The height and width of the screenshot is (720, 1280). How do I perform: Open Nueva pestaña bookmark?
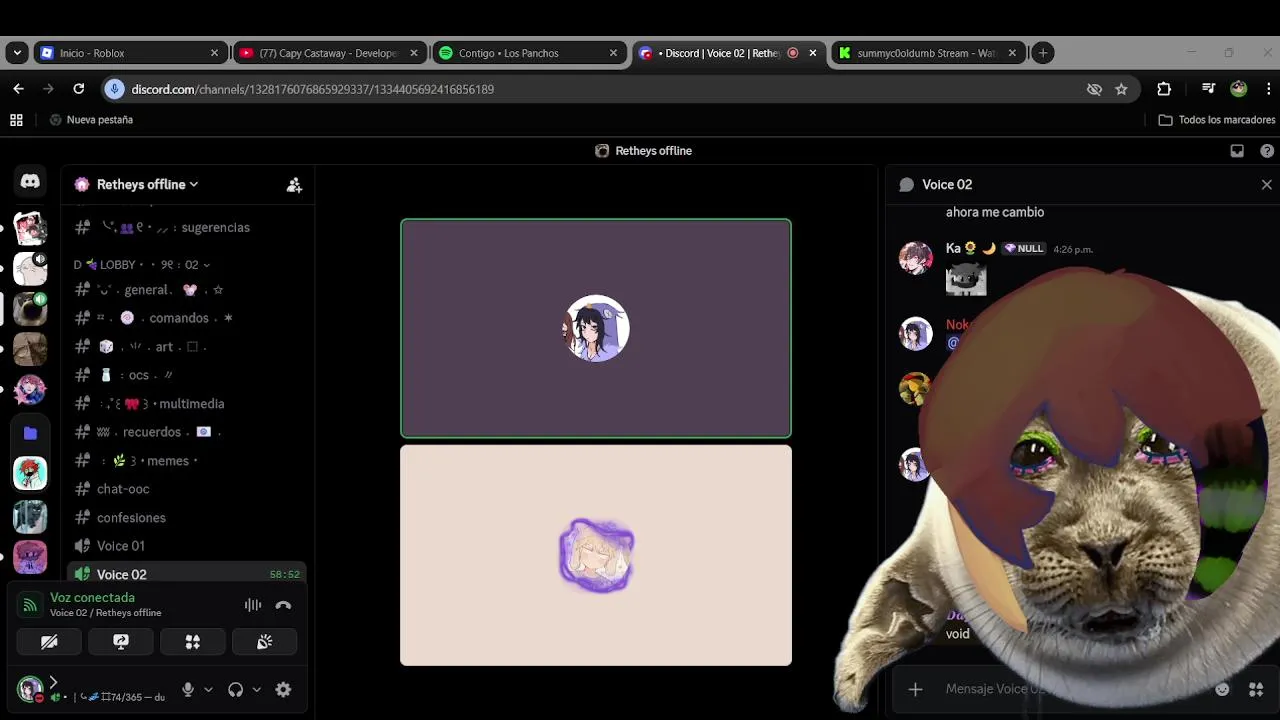91,120
